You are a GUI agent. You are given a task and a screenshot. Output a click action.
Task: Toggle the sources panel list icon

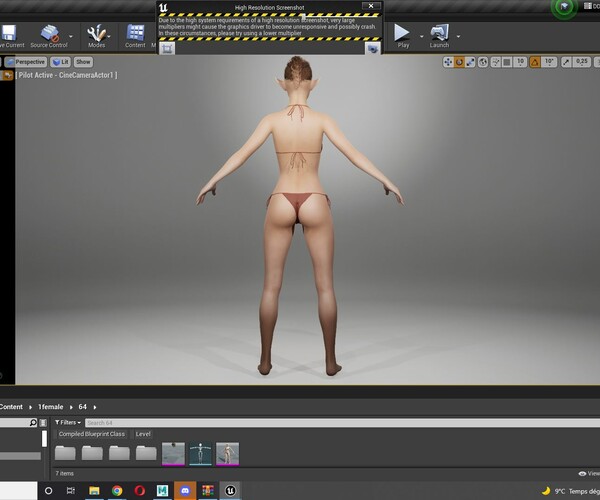[43, 423]
